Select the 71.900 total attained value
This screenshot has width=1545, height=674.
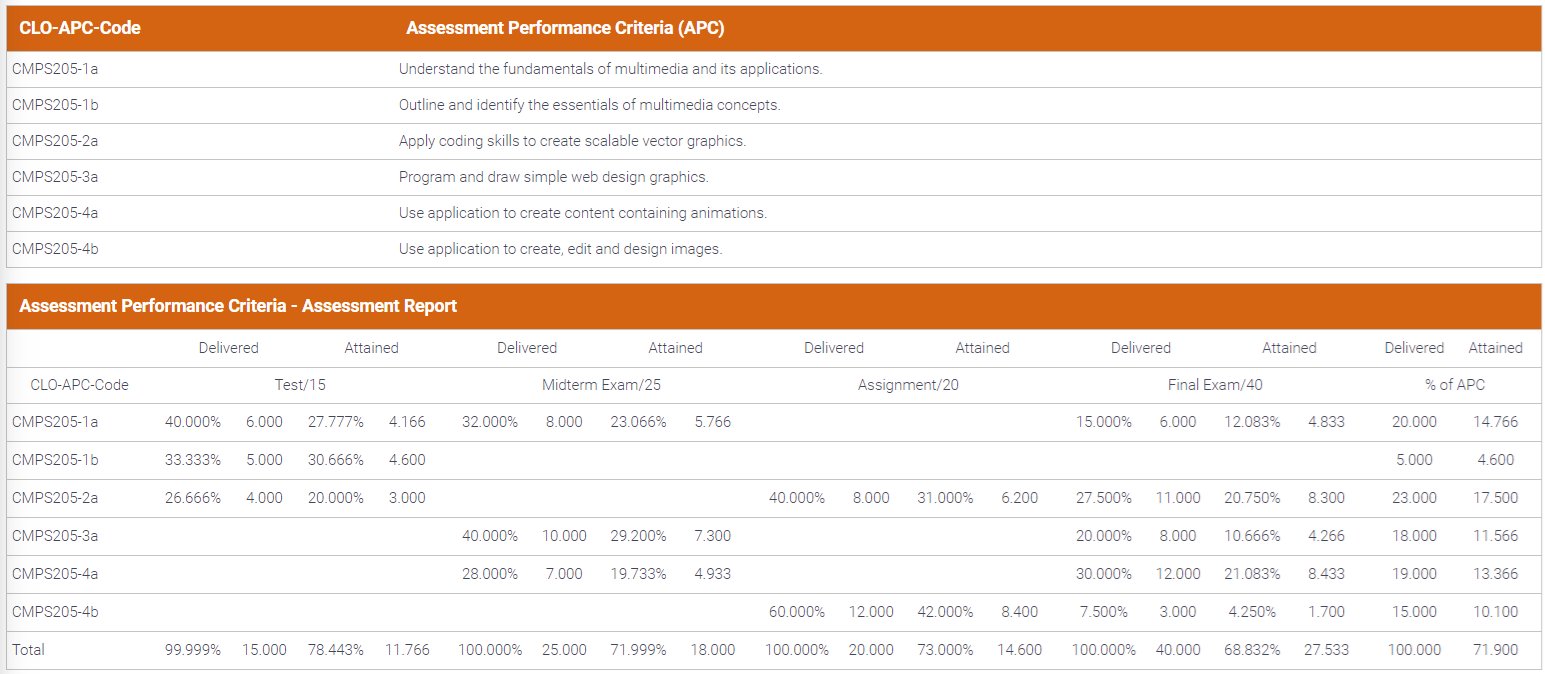point(1495,650)
